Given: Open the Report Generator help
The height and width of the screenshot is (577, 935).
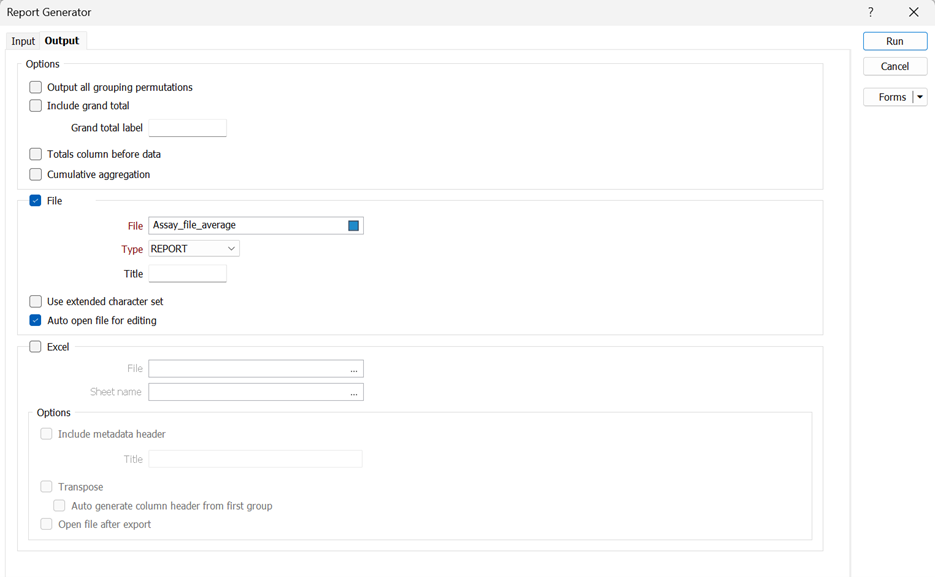Looking at the screenshot, I should pos(869,12).
